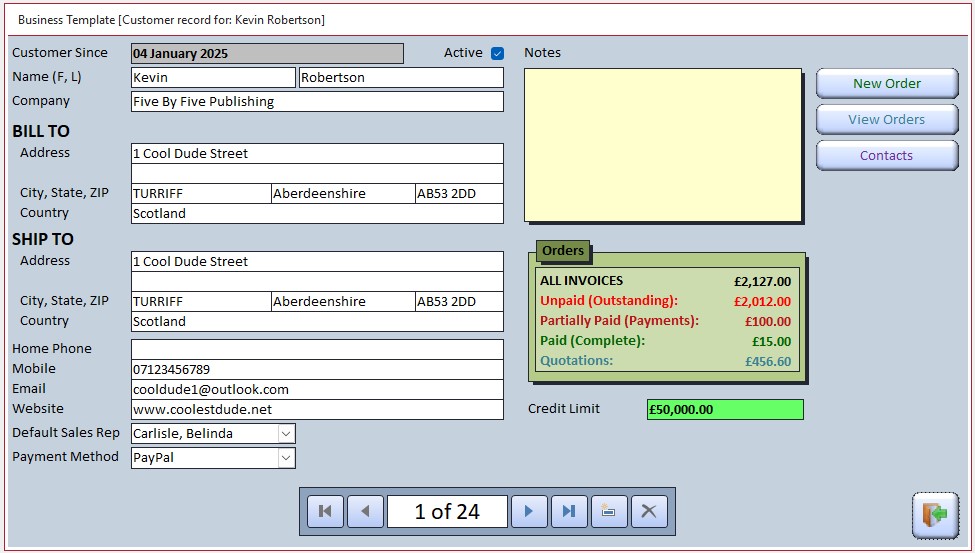Open the Contacts button

tap(886, 156)
